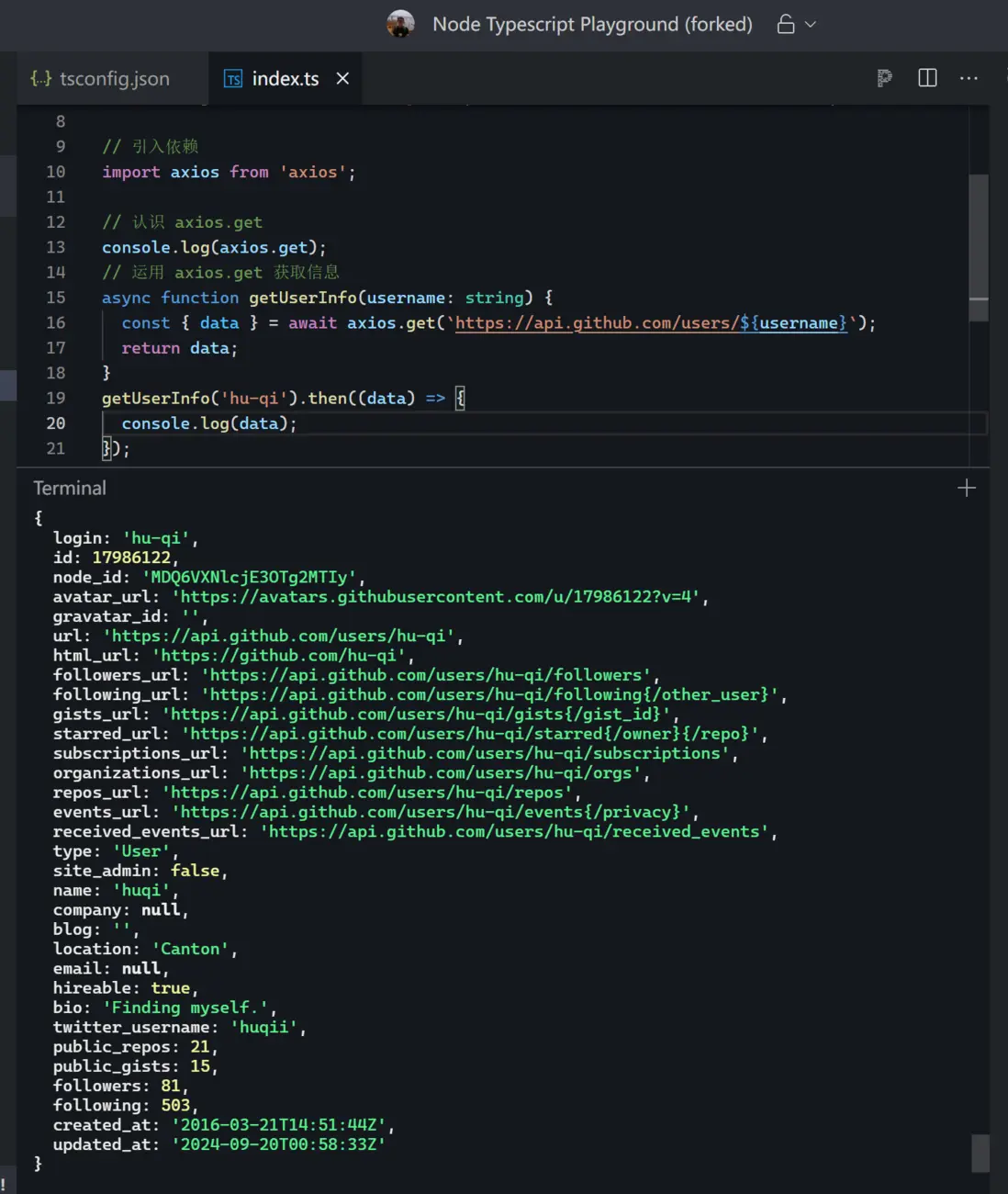
Task: Click the Prettier format icon
Action: coord(884,78)
